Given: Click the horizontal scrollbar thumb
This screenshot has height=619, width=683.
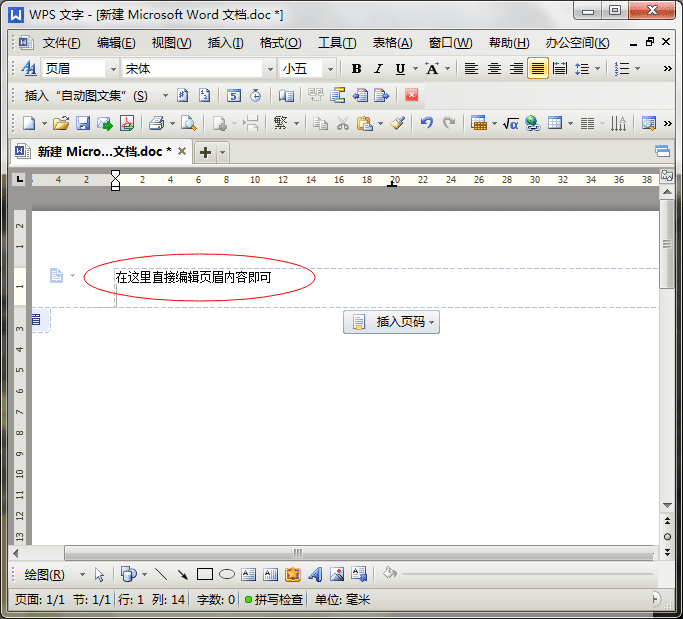Looking at the screenshot, I should tap(359, 553).
